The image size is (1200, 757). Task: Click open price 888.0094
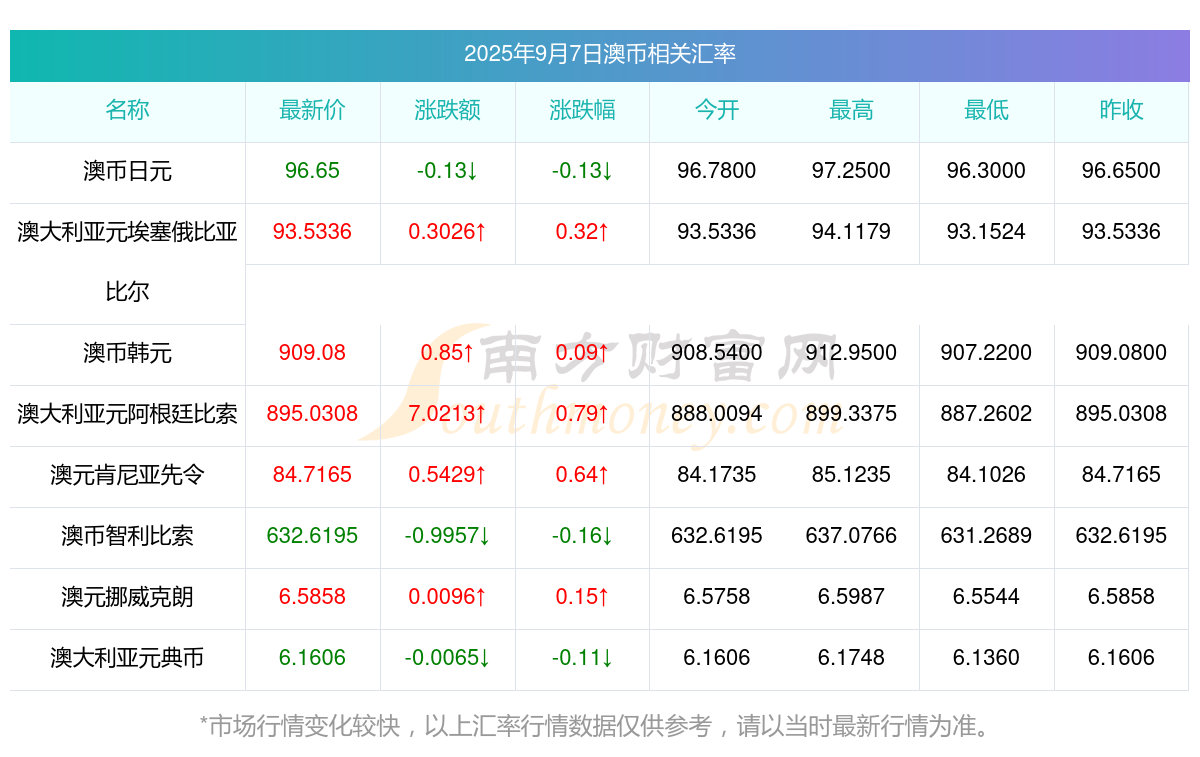[717, 413]
